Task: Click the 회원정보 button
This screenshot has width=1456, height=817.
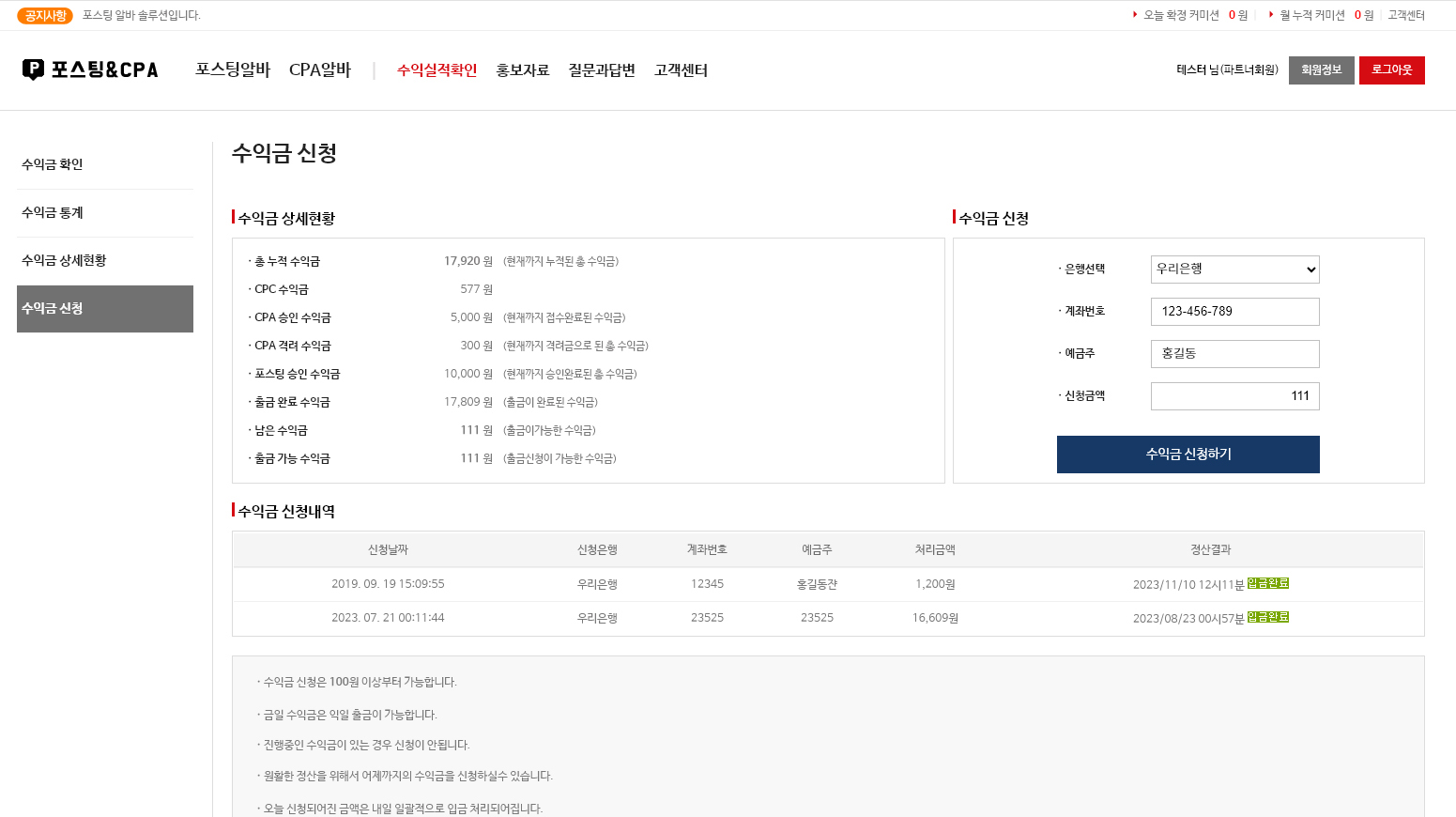Action: click(x=1321, y=70)
